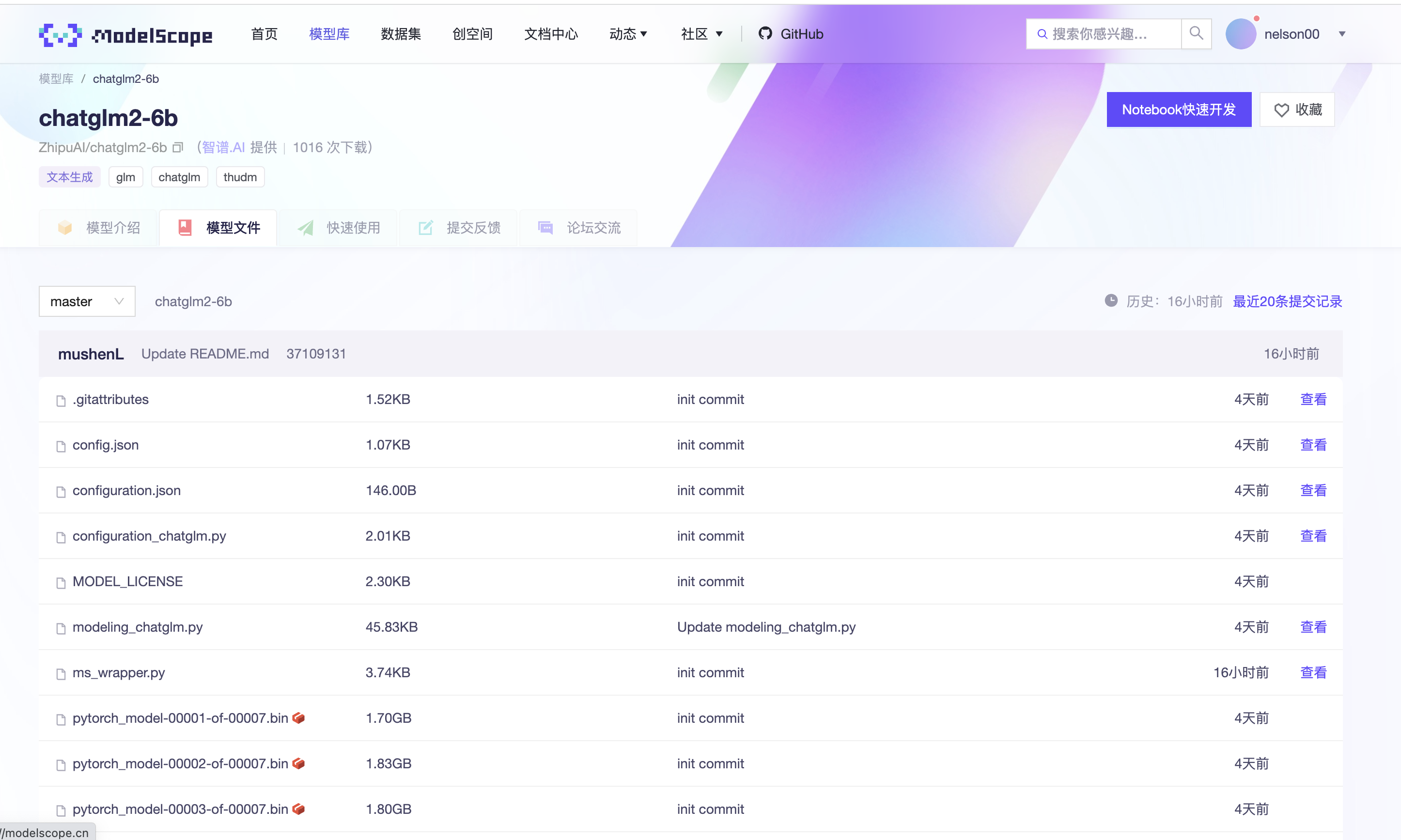Open 文档中心 in navigation
Screen dimensions: 1401x840
pyautogui.click(x=551, y=34)
